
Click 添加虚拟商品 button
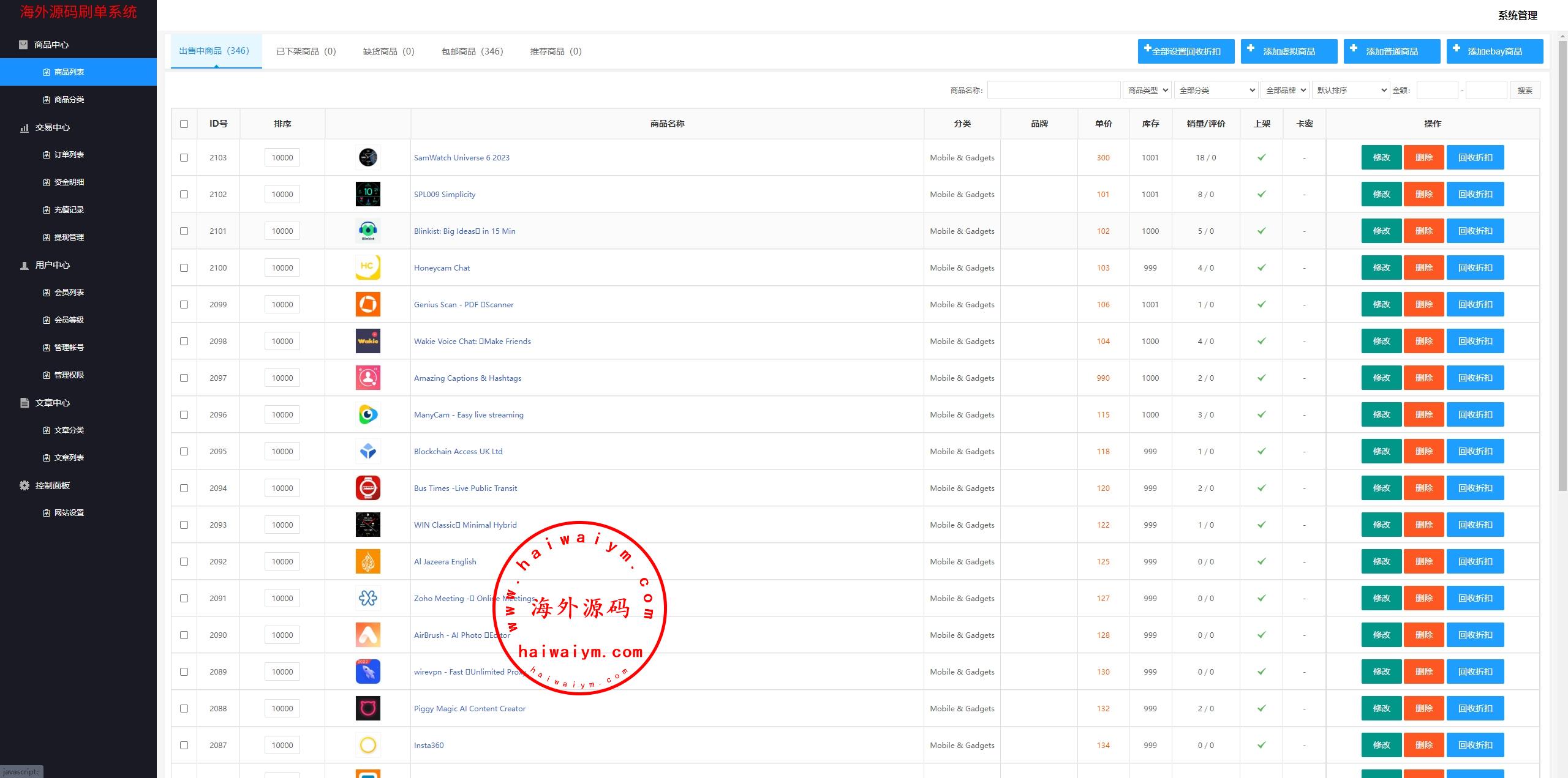tap(1289, 51)
